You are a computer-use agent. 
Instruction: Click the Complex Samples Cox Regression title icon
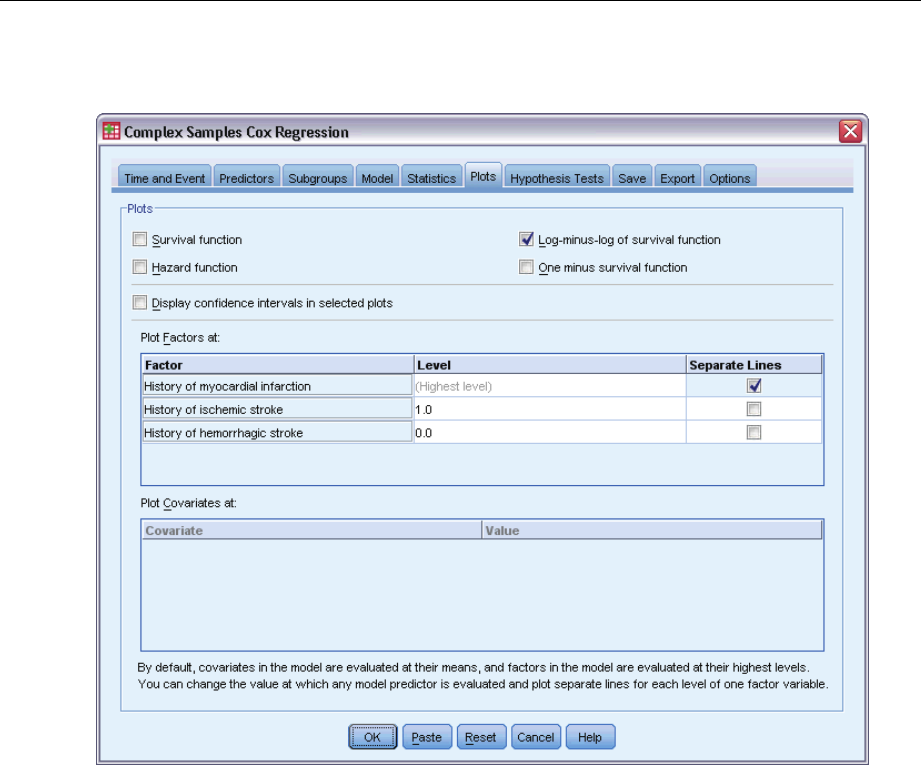[x=111, y=131]
